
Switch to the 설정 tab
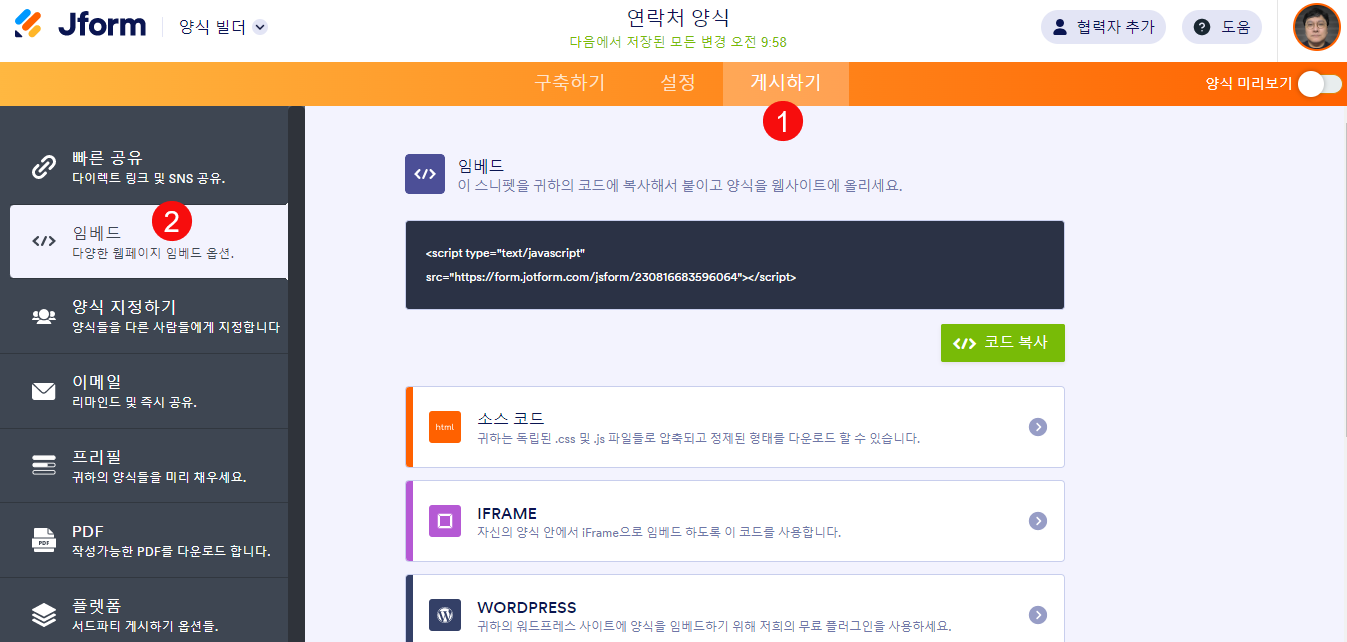click(x=678, y=83)
